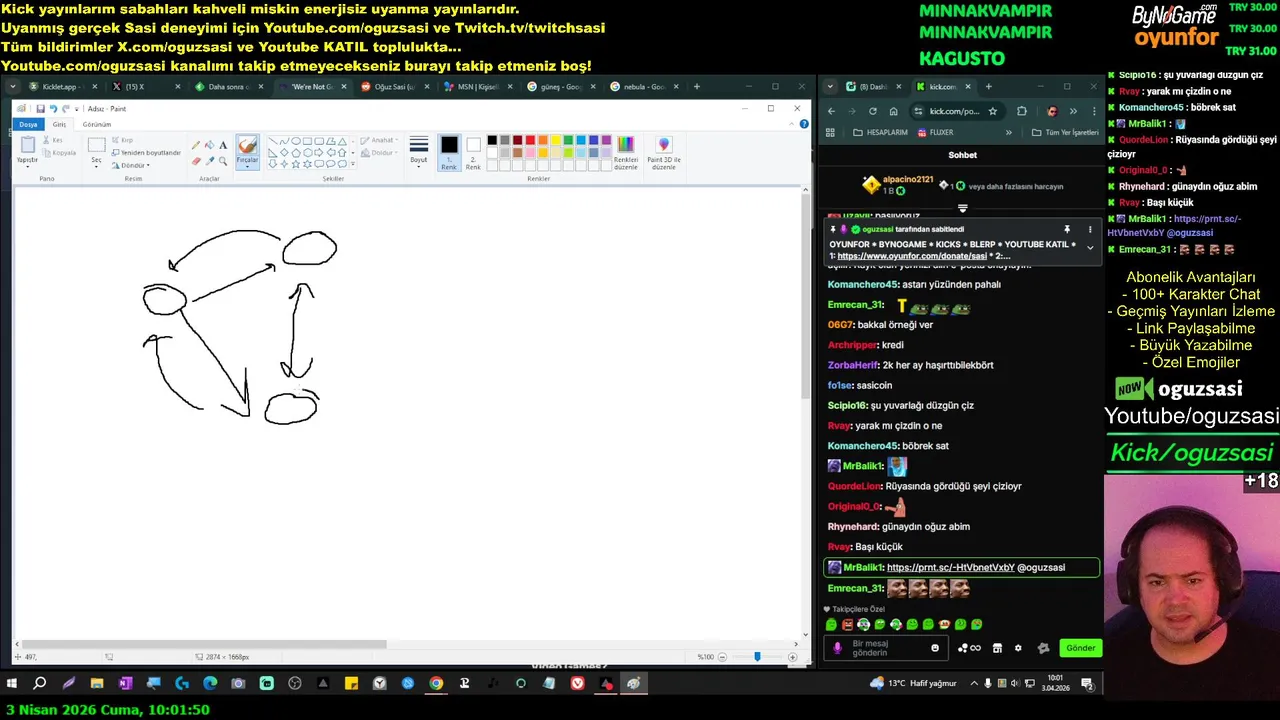This screenshot has height=720, width=1280.
Task: Open the prnt.sc link from MrBalik1
Action: 951,567
